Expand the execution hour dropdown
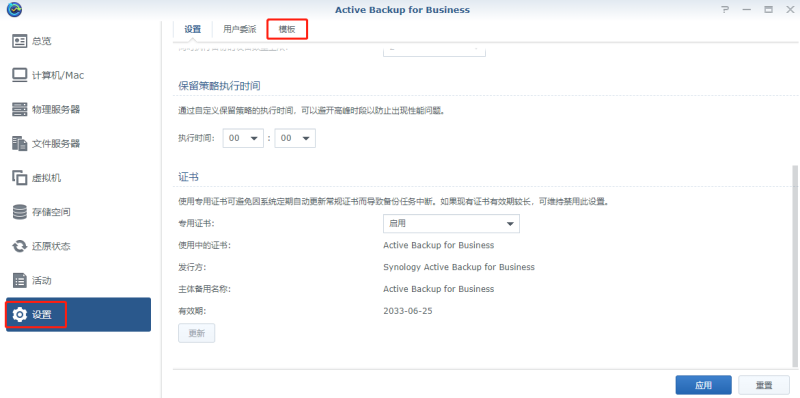 click(243, 138)
